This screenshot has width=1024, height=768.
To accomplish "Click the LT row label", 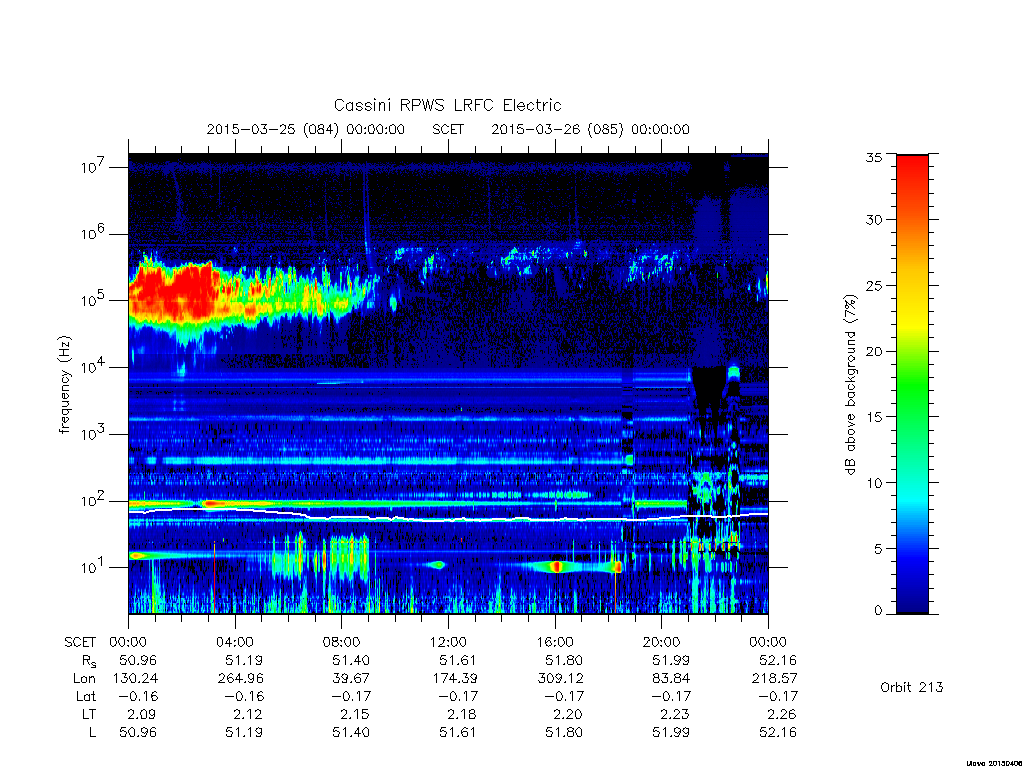I will point(89,714).
